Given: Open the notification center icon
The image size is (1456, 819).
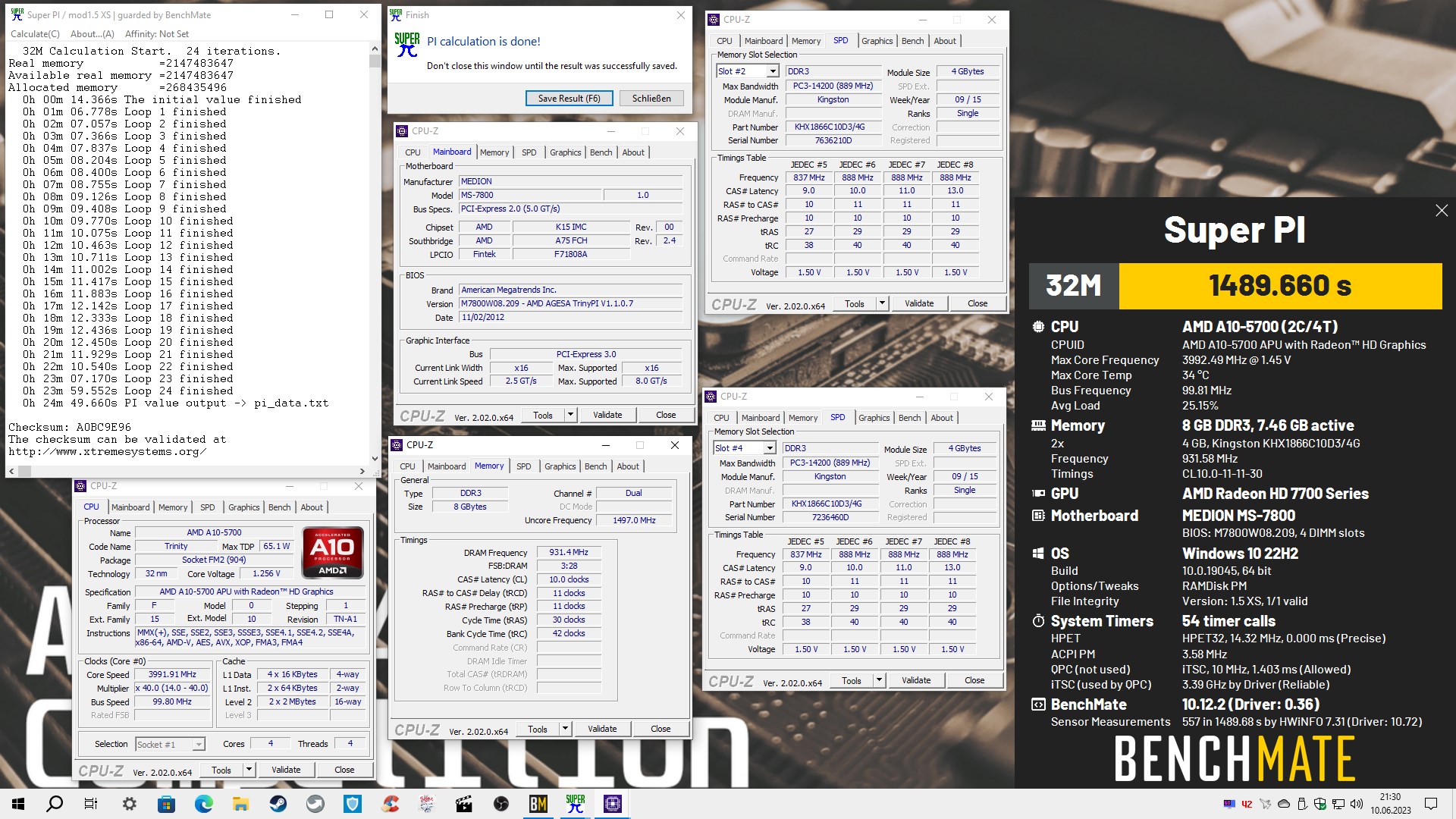Looking at the screenshot, I should (1431, 804).
